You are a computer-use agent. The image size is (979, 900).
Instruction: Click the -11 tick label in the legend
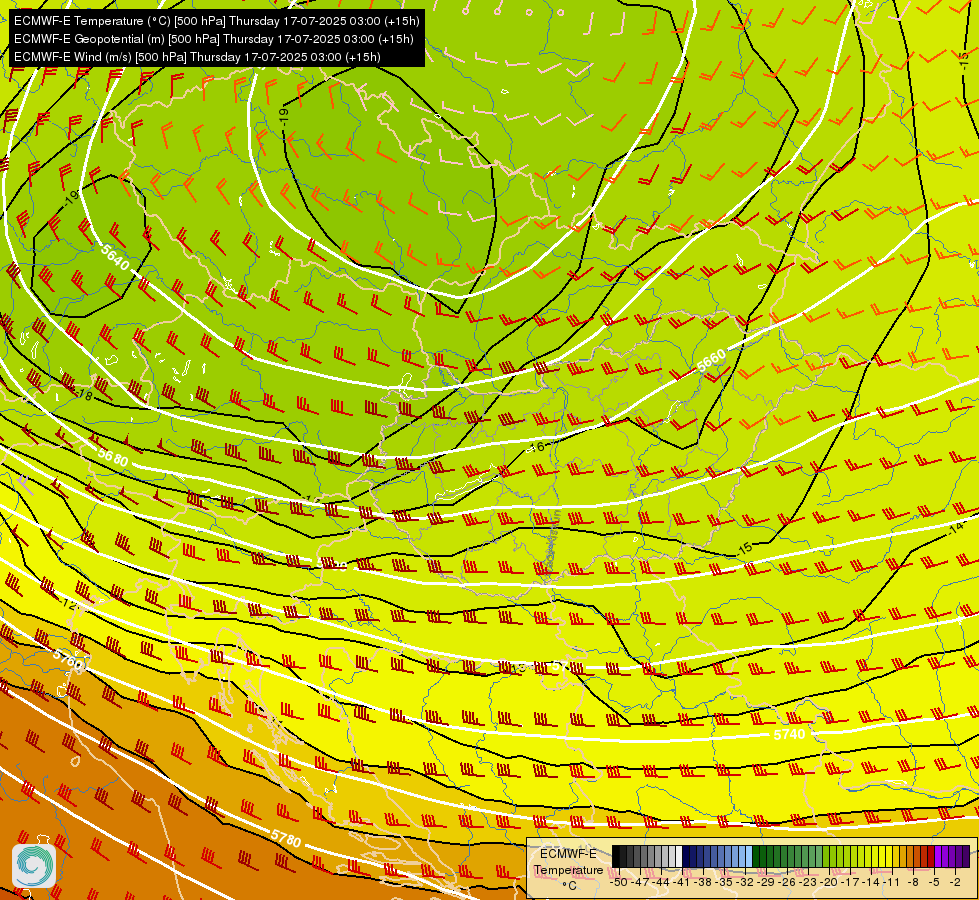892,883
